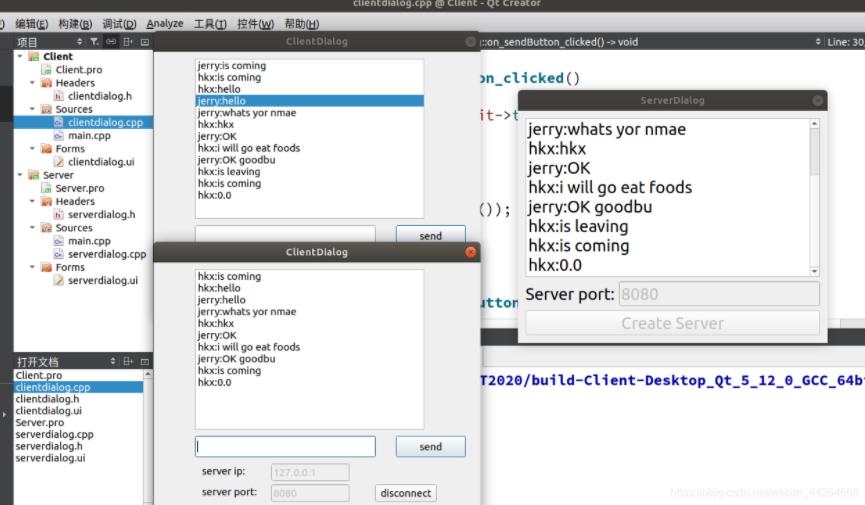Select clientdialog.ui in open documents list
This screenshot has height=505, width=865.
49,411
